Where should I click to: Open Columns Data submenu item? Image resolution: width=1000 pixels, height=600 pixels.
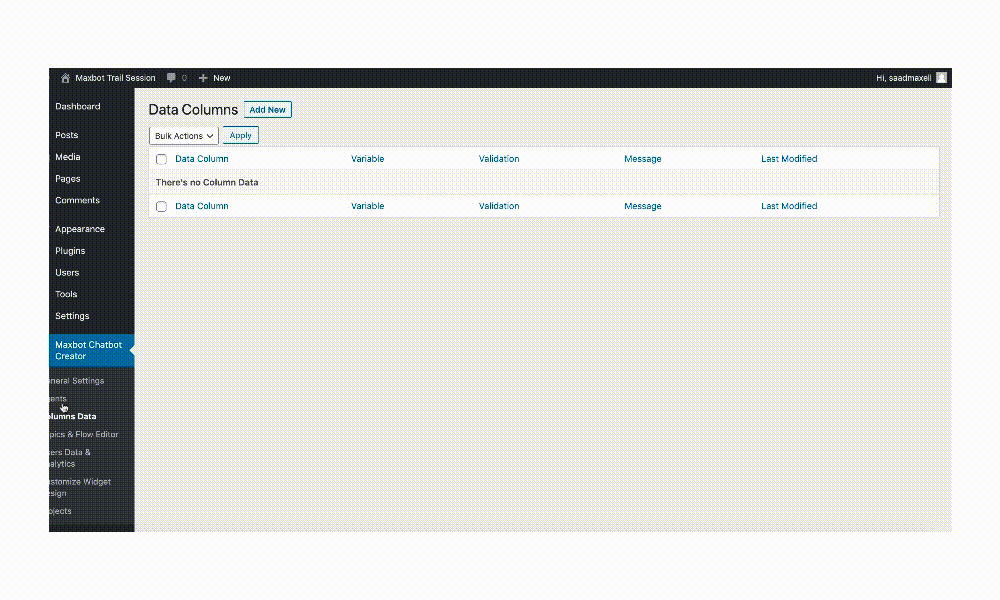(x=73, y=416)
